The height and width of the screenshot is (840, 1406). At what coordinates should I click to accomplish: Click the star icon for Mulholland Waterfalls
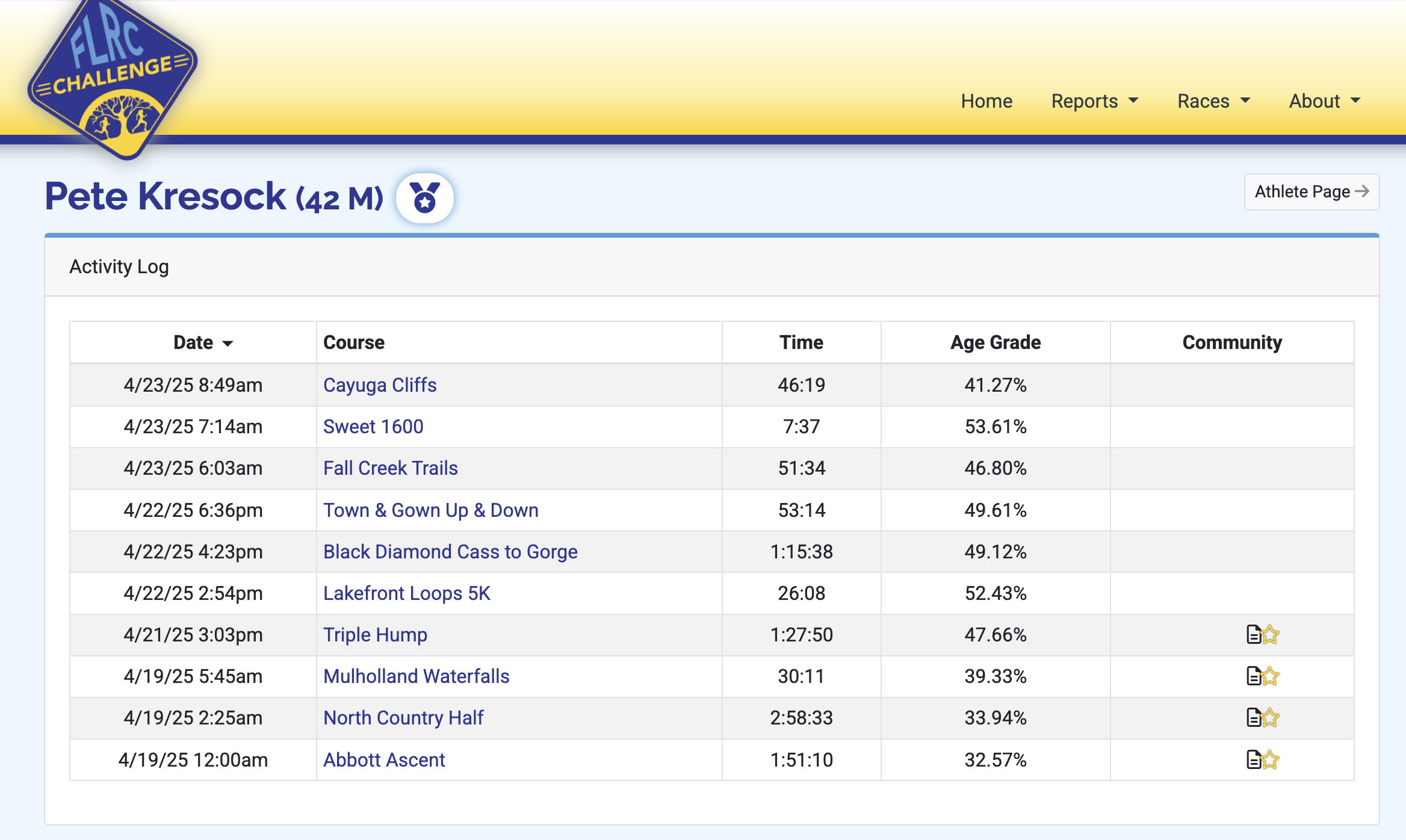(x=1271, y=676)
